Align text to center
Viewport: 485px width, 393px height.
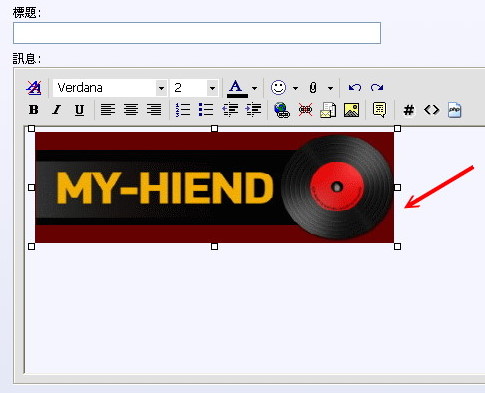(131, 110)
